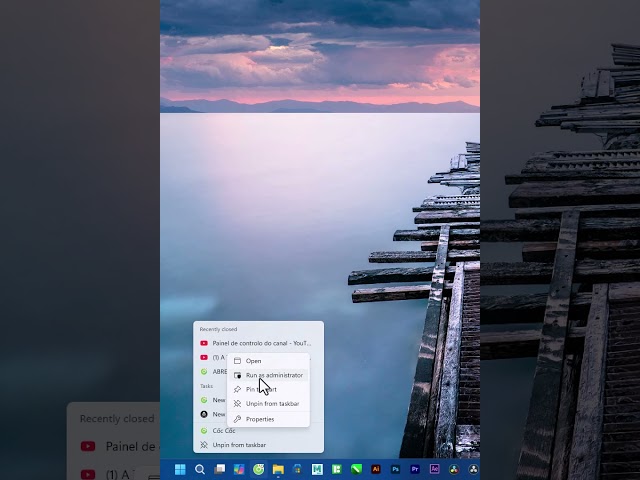Click the YouTube icon beside 'Painel de controlo'

204,343
